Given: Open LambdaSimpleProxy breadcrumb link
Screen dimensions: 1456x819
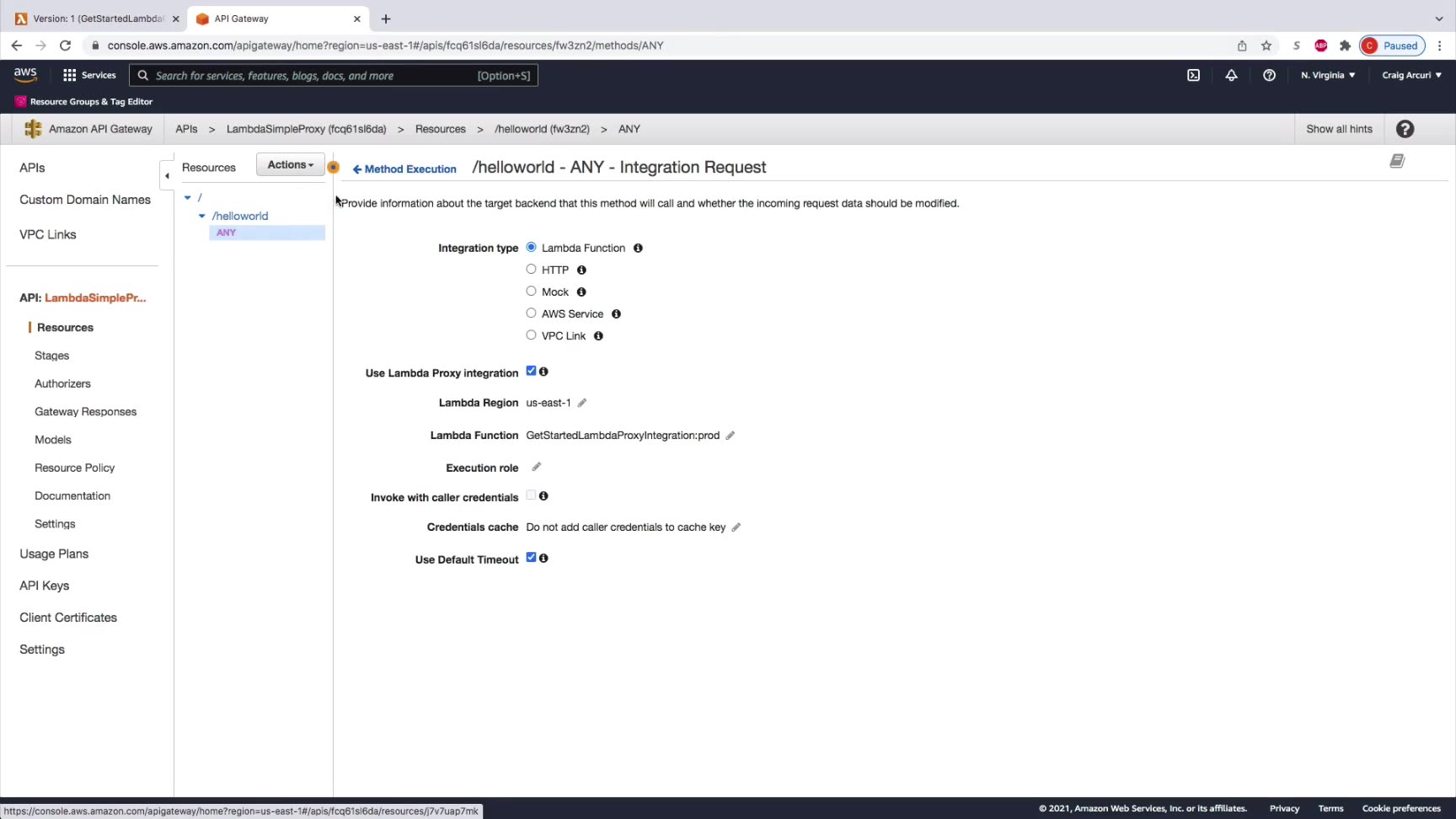Looking at the screenshot, I should [x=306, y=129].
